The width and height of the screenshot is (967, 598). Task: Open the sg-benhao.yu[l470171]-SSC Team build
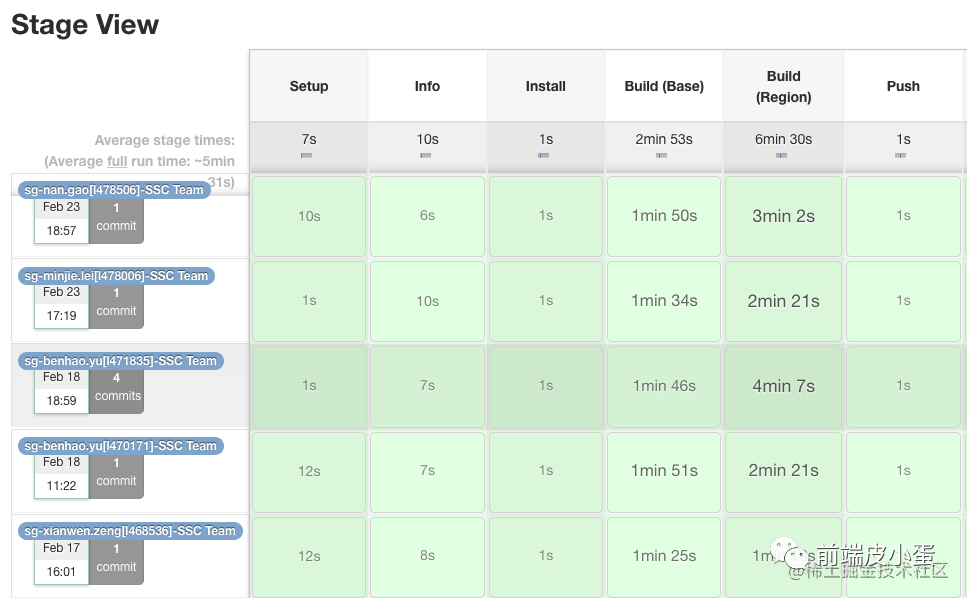coord(120,446)
